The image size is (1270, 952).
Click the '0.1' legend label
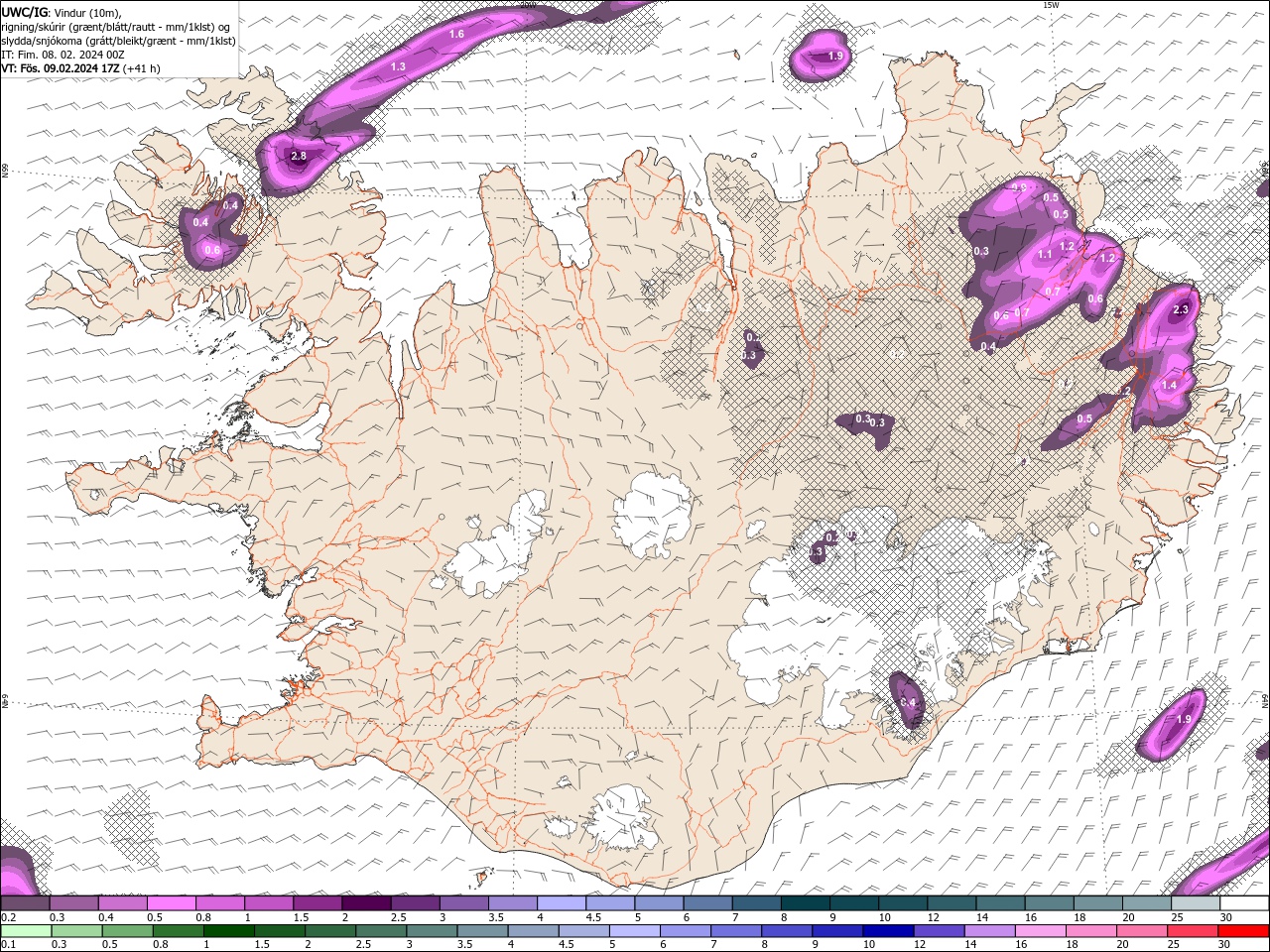pos(9,945)
